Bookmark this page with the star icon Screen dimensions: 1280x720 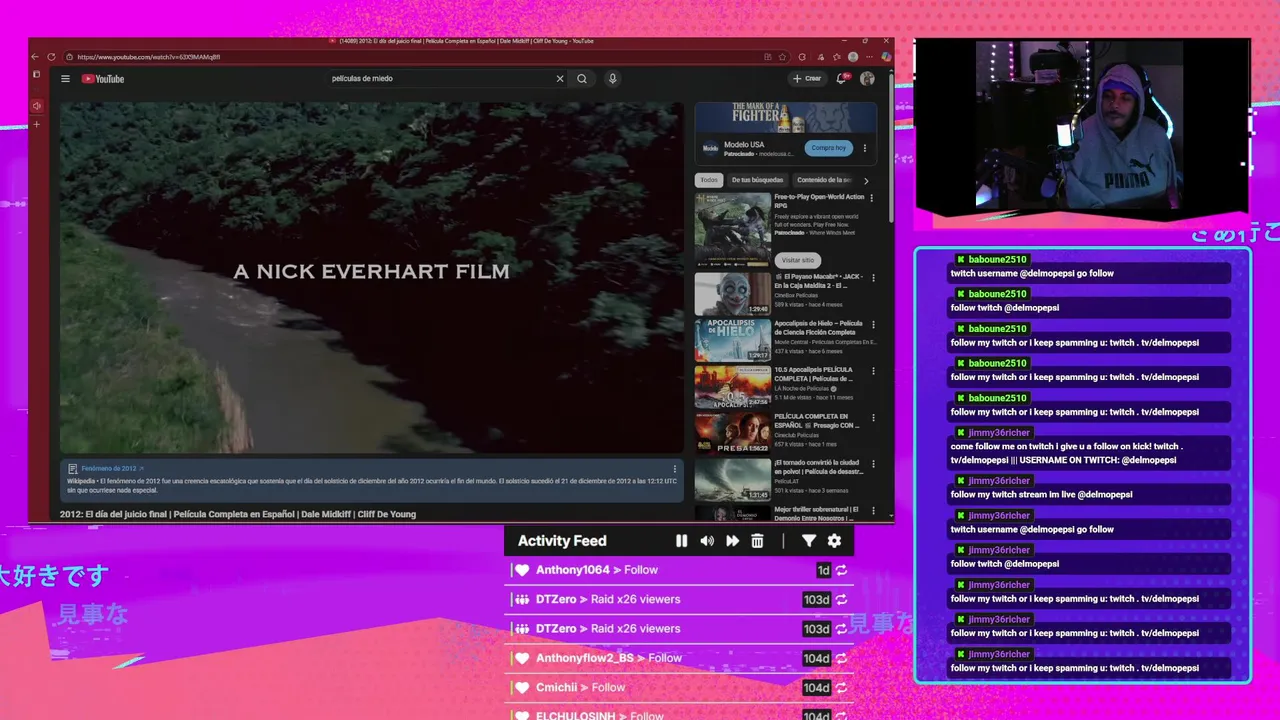click(783, 57)
